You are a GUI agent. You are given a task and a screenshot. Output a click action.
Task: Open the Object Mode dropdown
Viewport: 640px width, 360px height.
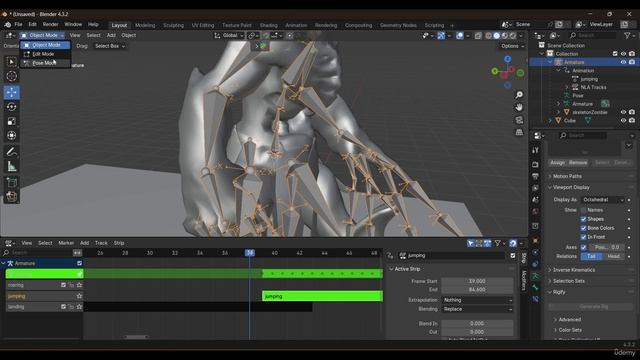click(42, 36)
